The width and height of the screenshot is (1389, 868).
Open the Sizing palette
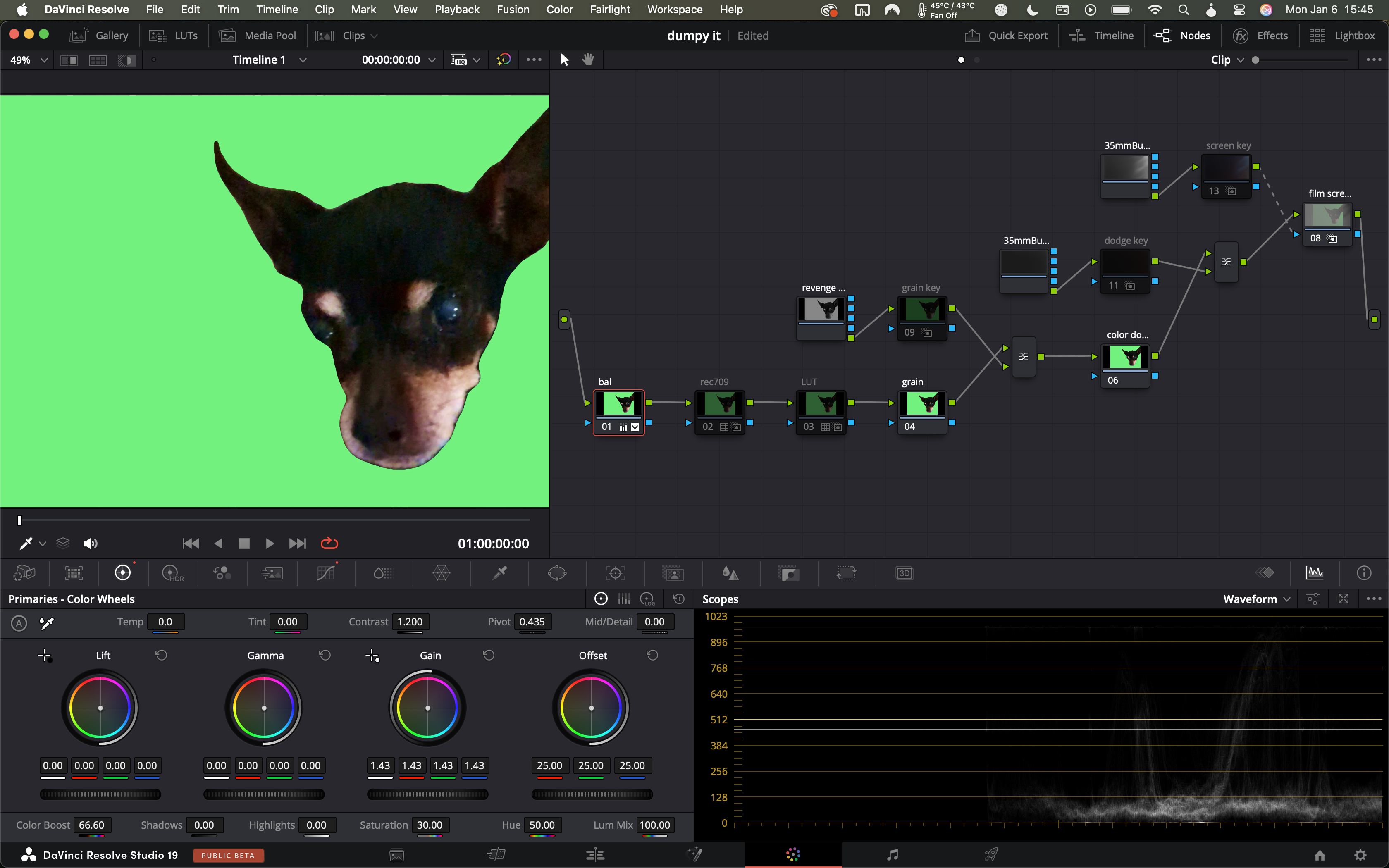tap(847, 573)
